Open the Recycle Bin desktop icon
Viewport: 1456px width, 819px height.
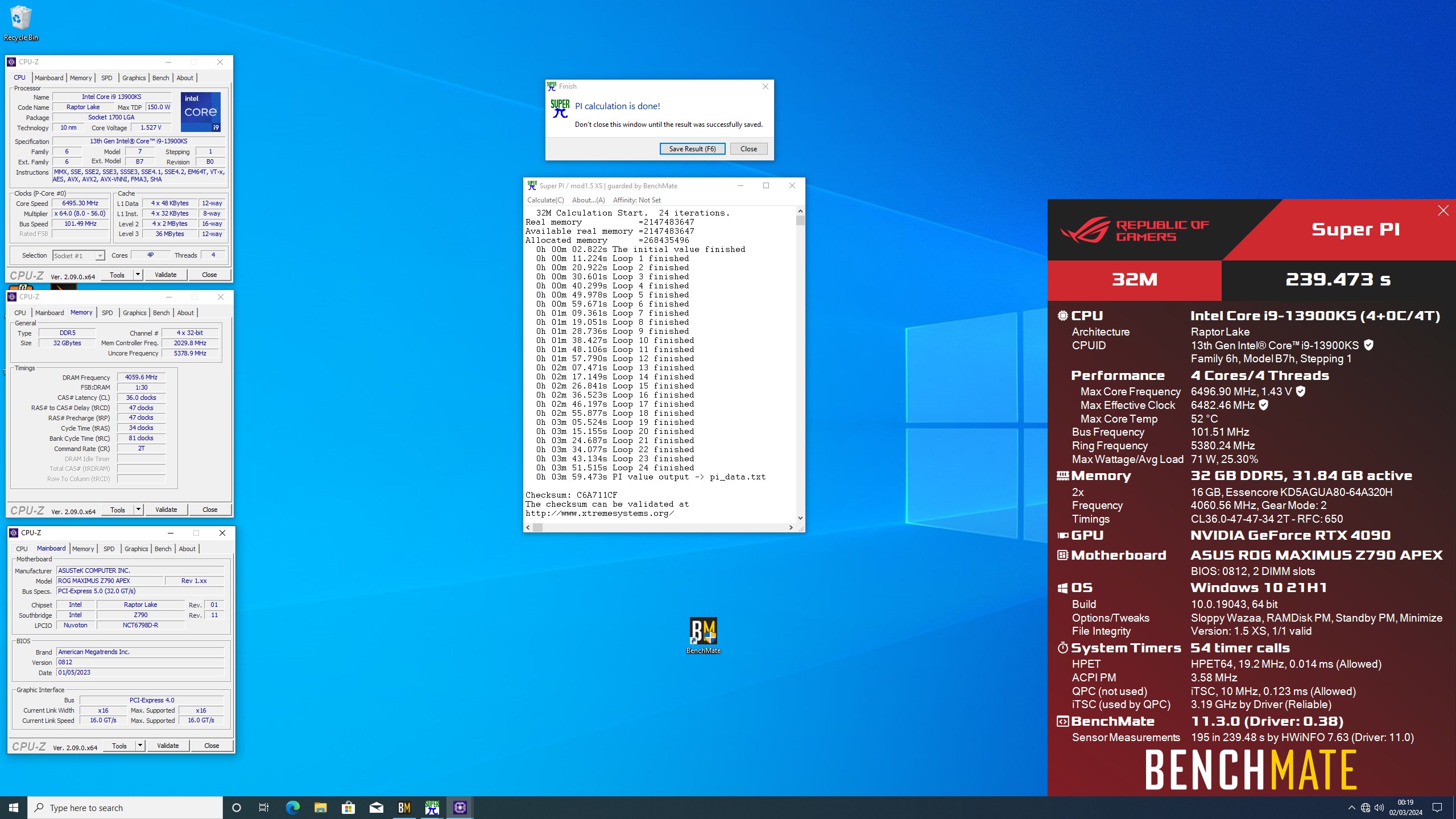(x=20, y=23)
